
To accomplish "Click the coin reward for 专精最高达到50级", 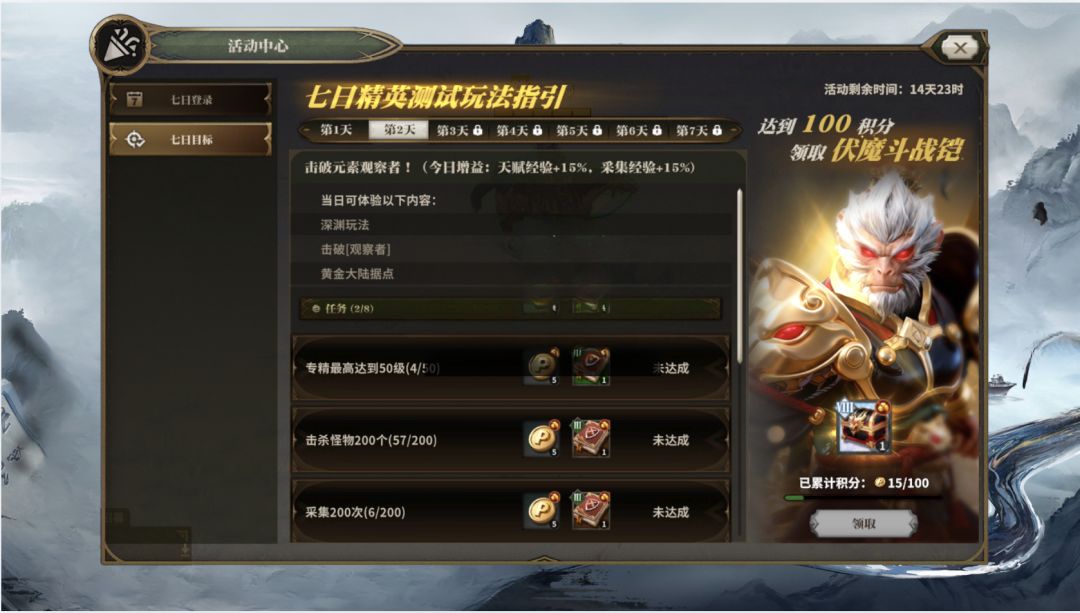I will pyautogui.click(x=541, y=366).
